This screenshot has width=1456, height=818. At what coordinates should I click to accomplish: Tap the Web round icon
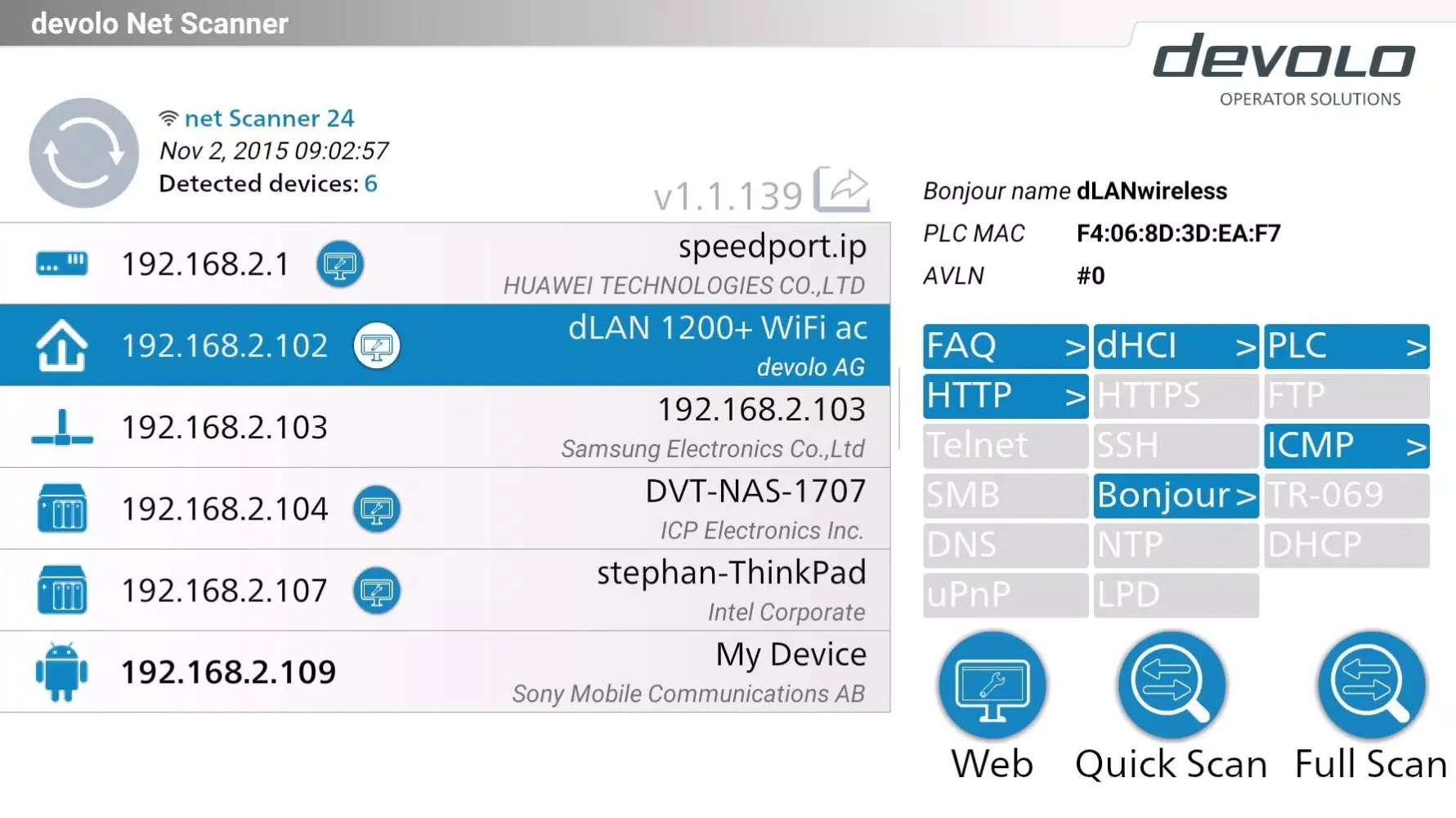tap(992, 685)
